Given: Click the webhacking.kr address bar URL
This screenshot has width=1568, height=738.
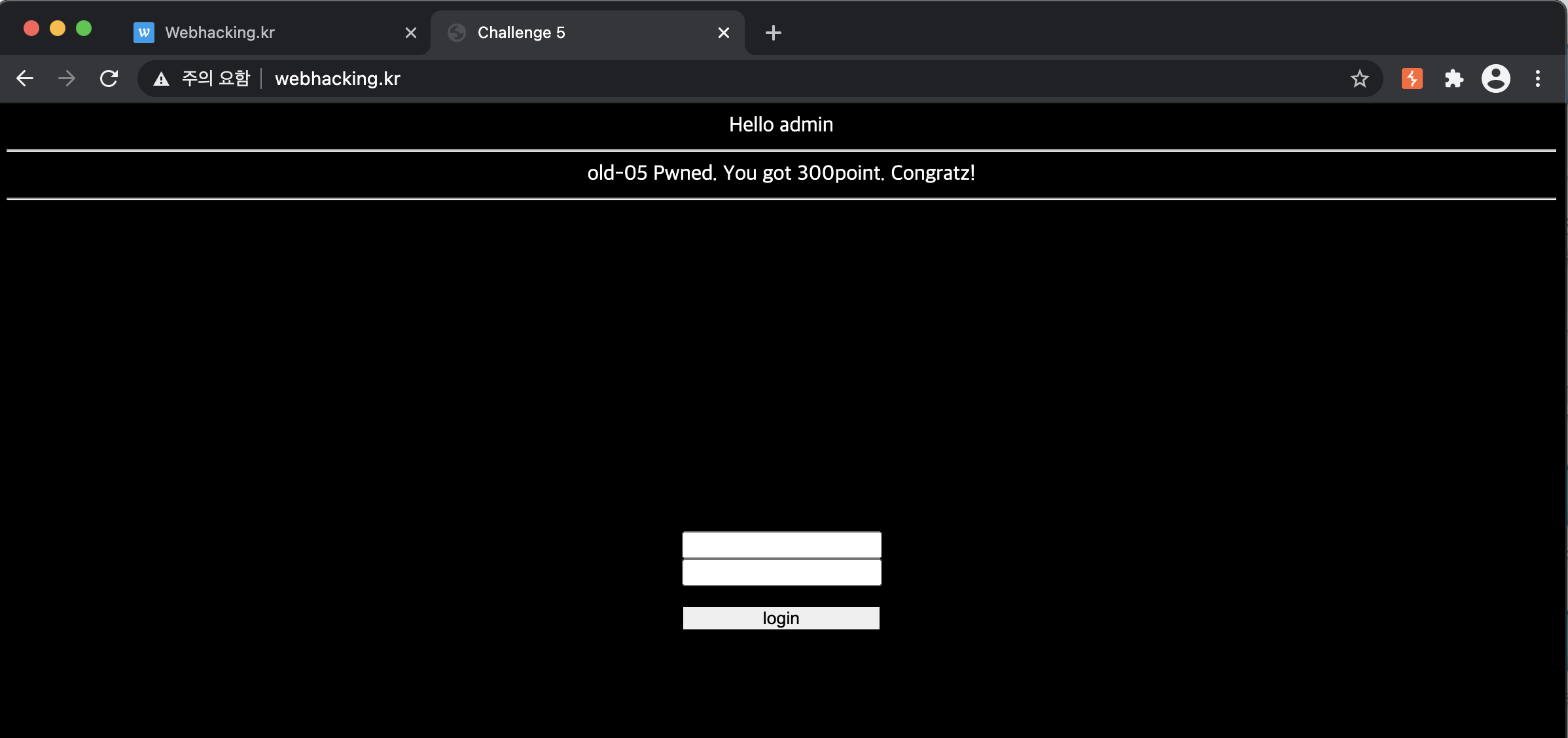Looking at the screenshot, I should click(338, 79).
